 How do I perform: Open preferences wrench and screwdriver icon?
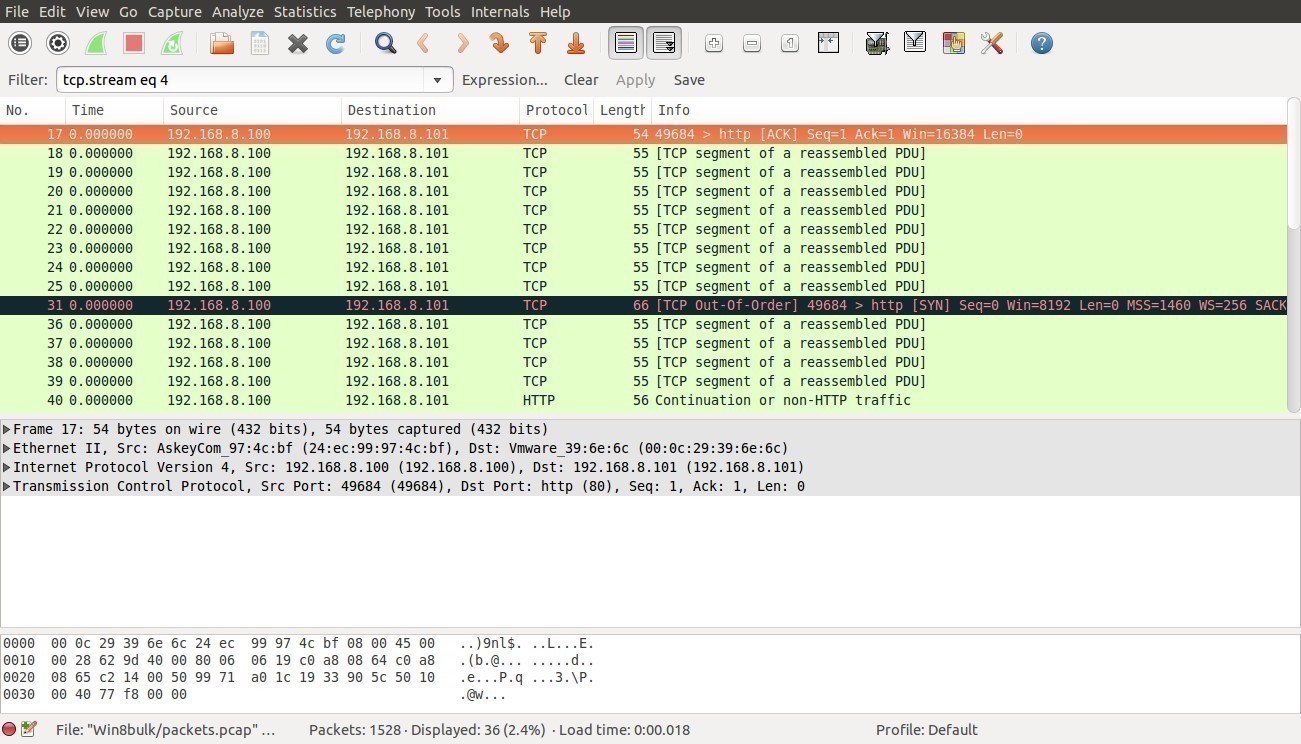(x=991, y=43)
